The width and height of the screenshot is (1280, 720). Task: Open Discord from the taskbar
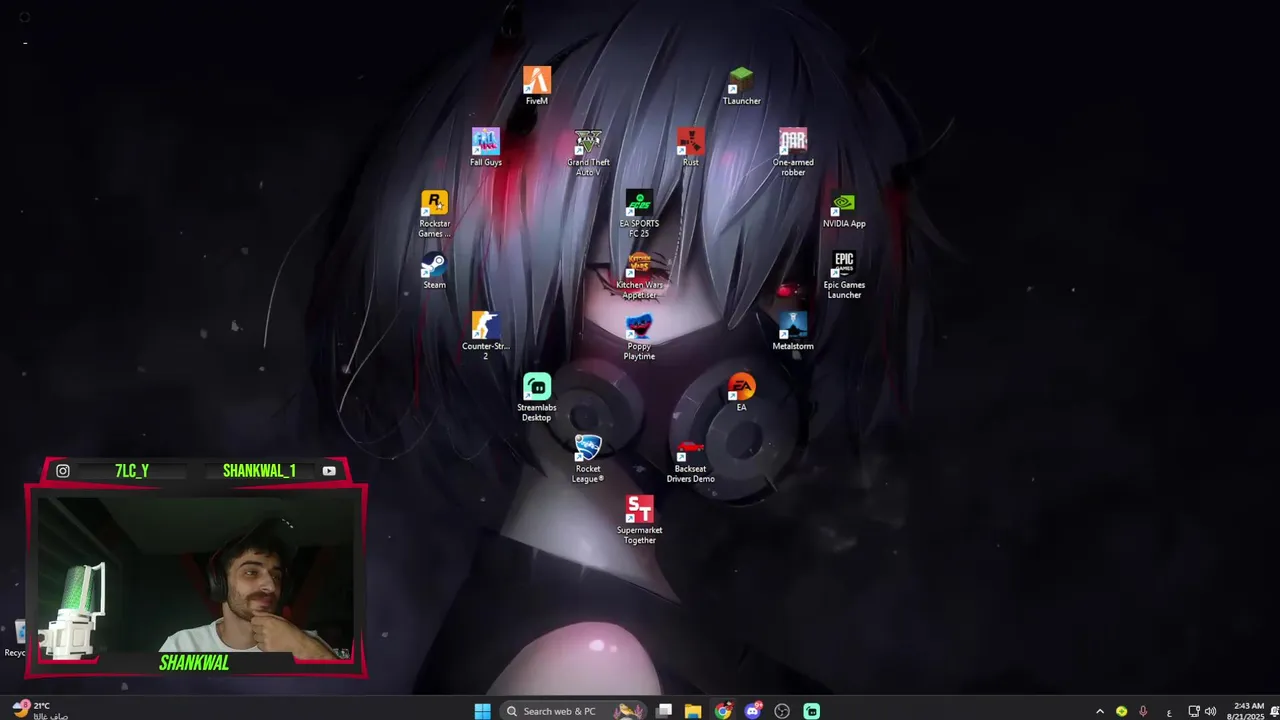[x=753, y=711]
